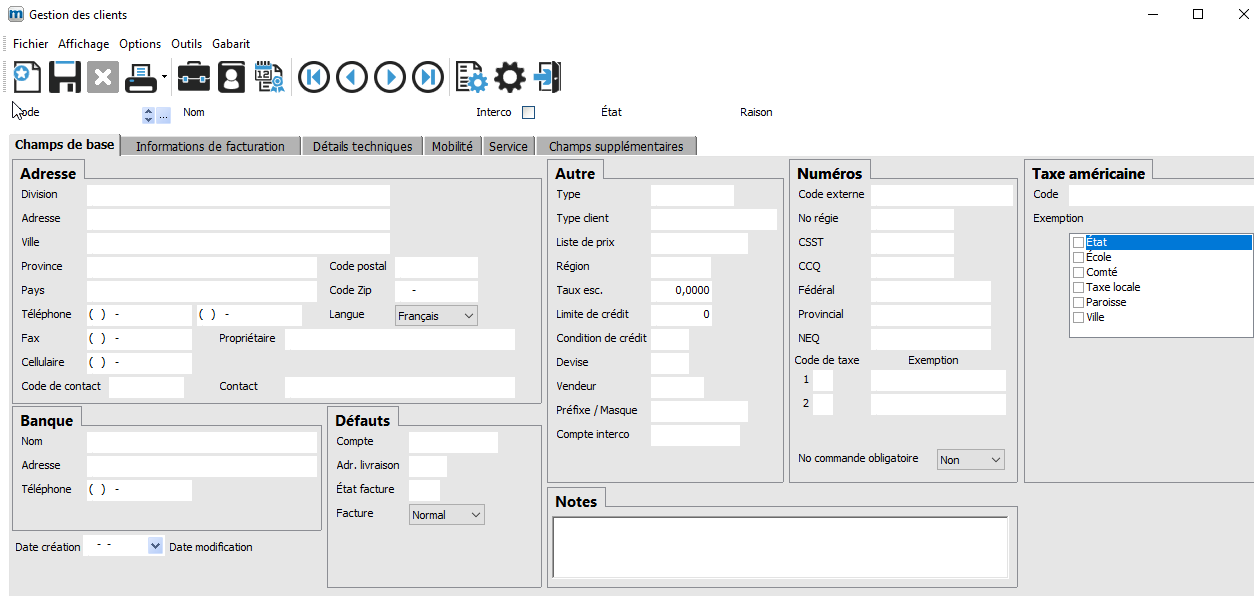This screenshot has height=596, width=1254.
Task: Click the Ville field in Adresse section
Action: click(238, 243)
